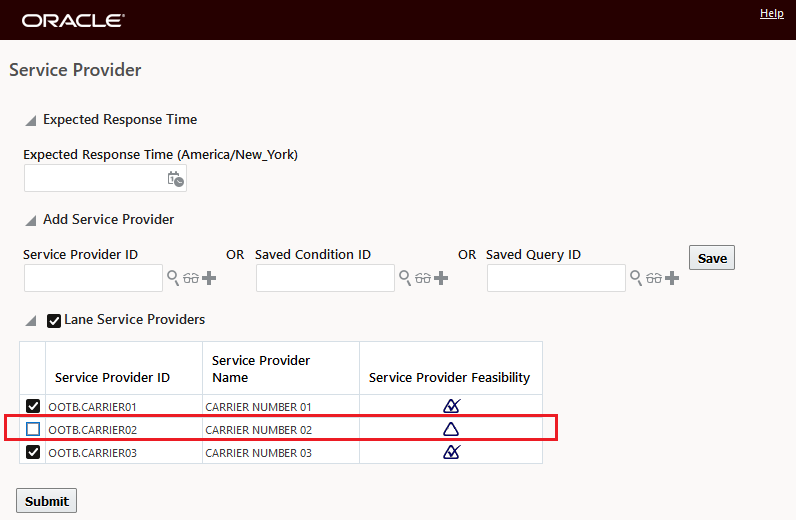Search Saved Query ID with magnifier icon
This screenshot has width=796, height=520.
636,278
